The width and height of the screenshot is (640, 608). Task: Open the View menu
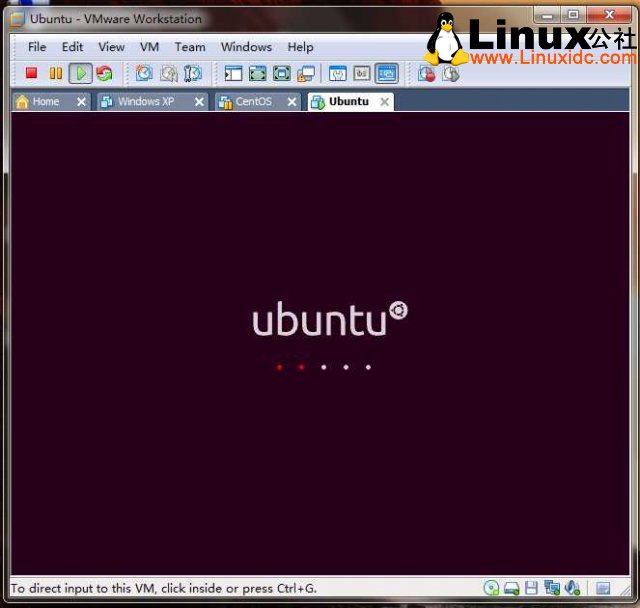point(111,47)
